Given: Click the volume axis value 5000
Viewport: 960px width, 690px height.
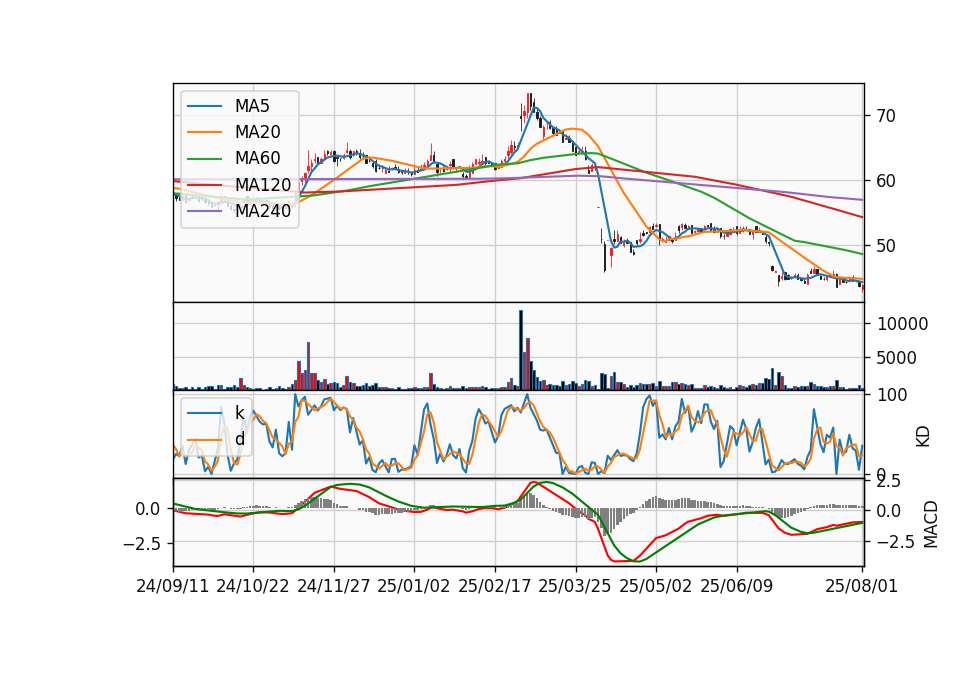Looking at the screenshot, I should click(897, 358).
